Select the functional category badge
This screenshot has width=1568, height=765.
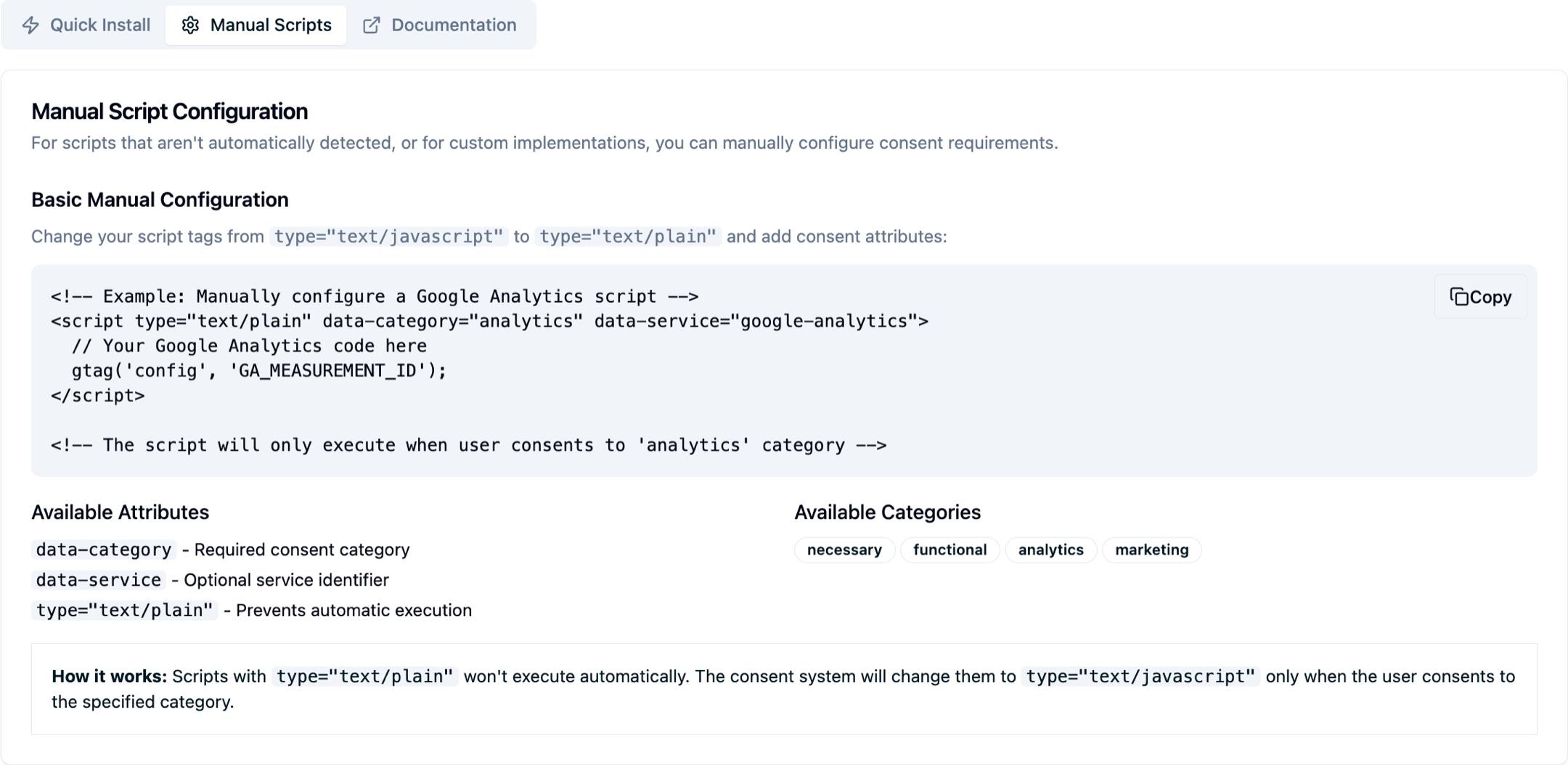tap(950, 550)
